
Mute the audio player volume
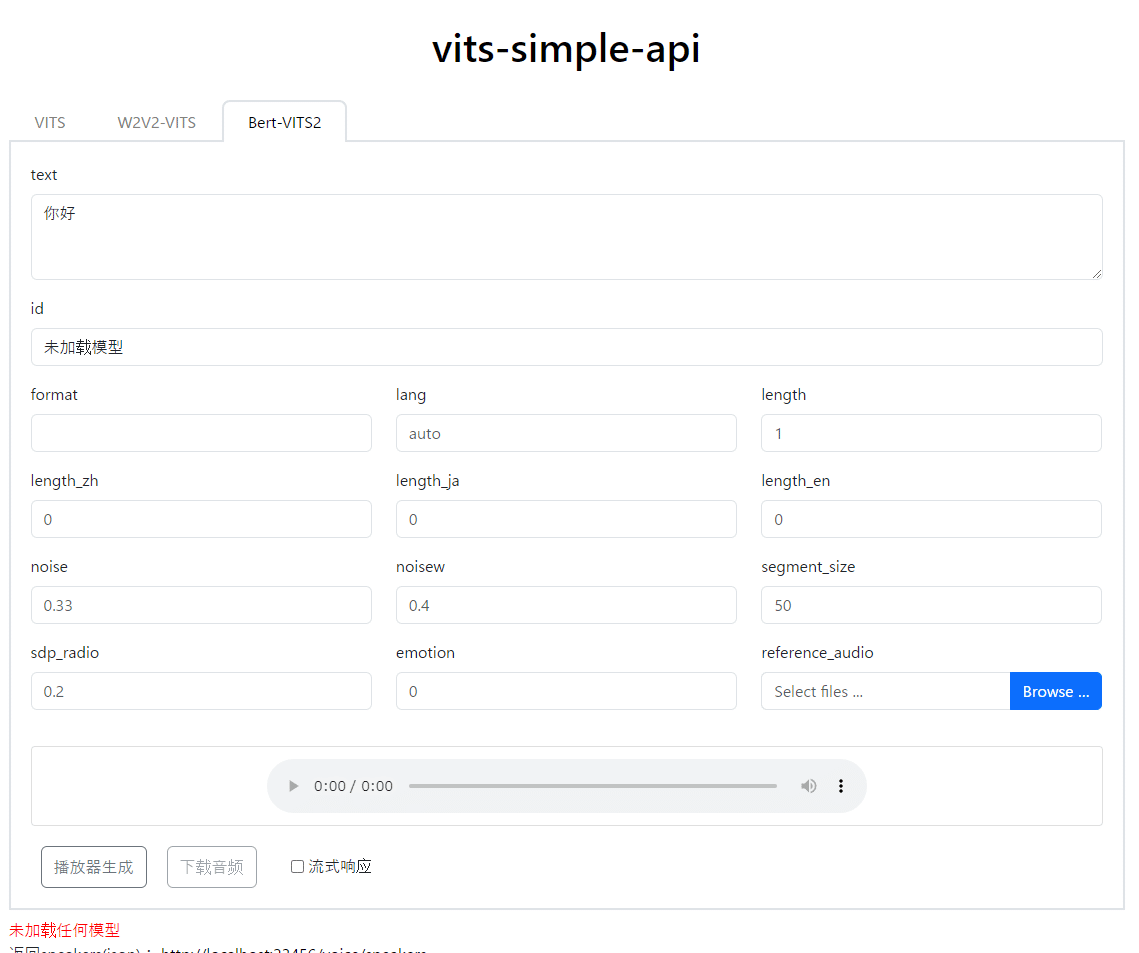click(809, 786)
